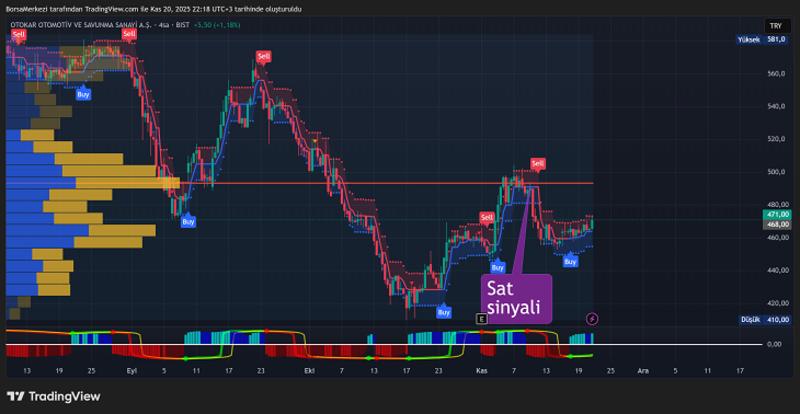Screen dimensions: 800x414
Task: Click the Sell signal above the November 500 peak
Action: pyautogui.click(x=538, y=164)
